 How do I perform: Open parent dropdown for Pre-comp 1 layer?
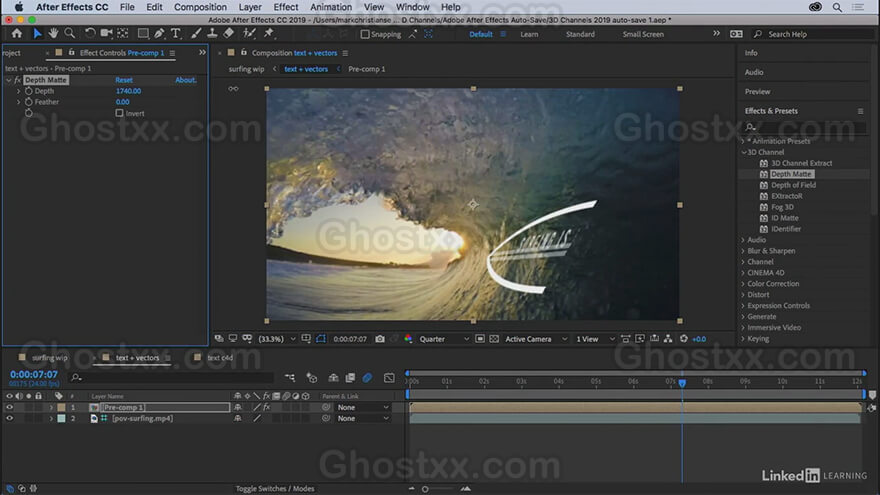tap(363, 407)
